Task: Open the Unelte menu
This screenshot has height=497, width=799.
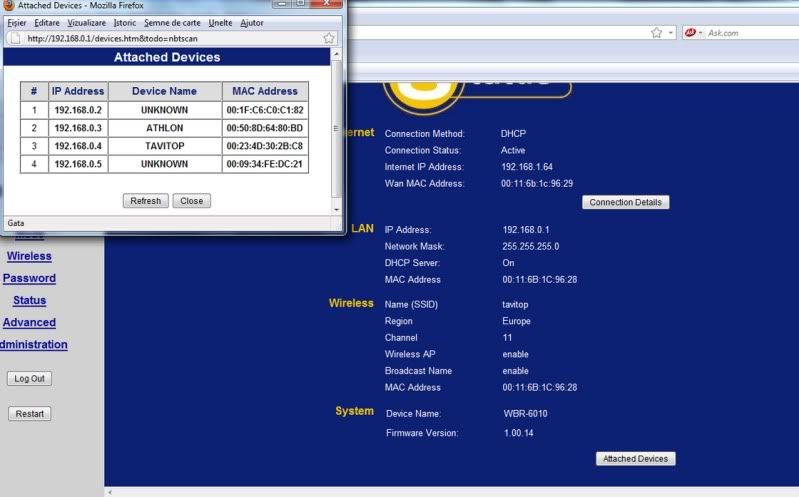Action: 220,22
